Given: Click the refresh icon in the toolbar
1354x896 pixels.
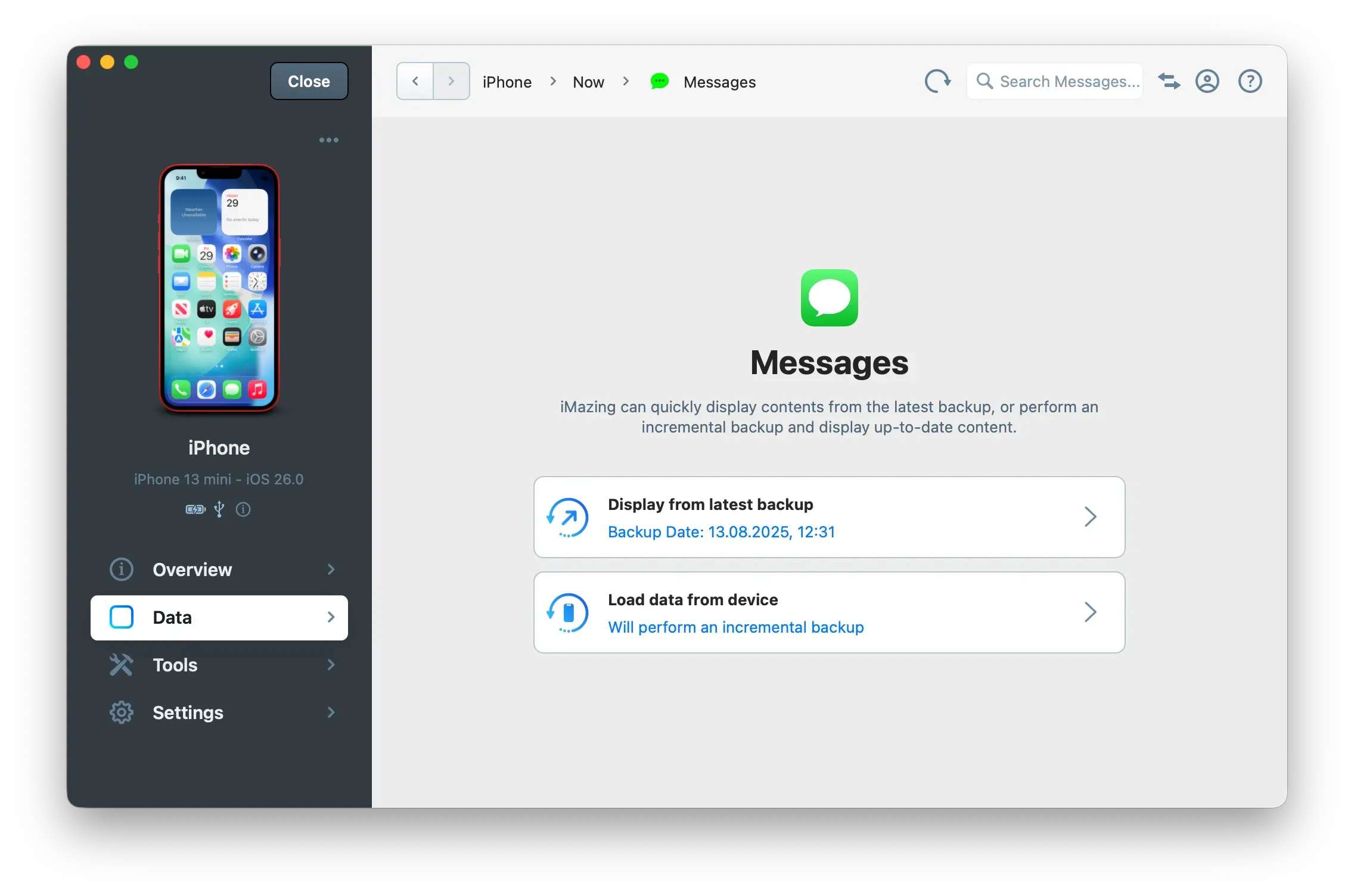Looking at the screenshot, I should pos(937,81).
